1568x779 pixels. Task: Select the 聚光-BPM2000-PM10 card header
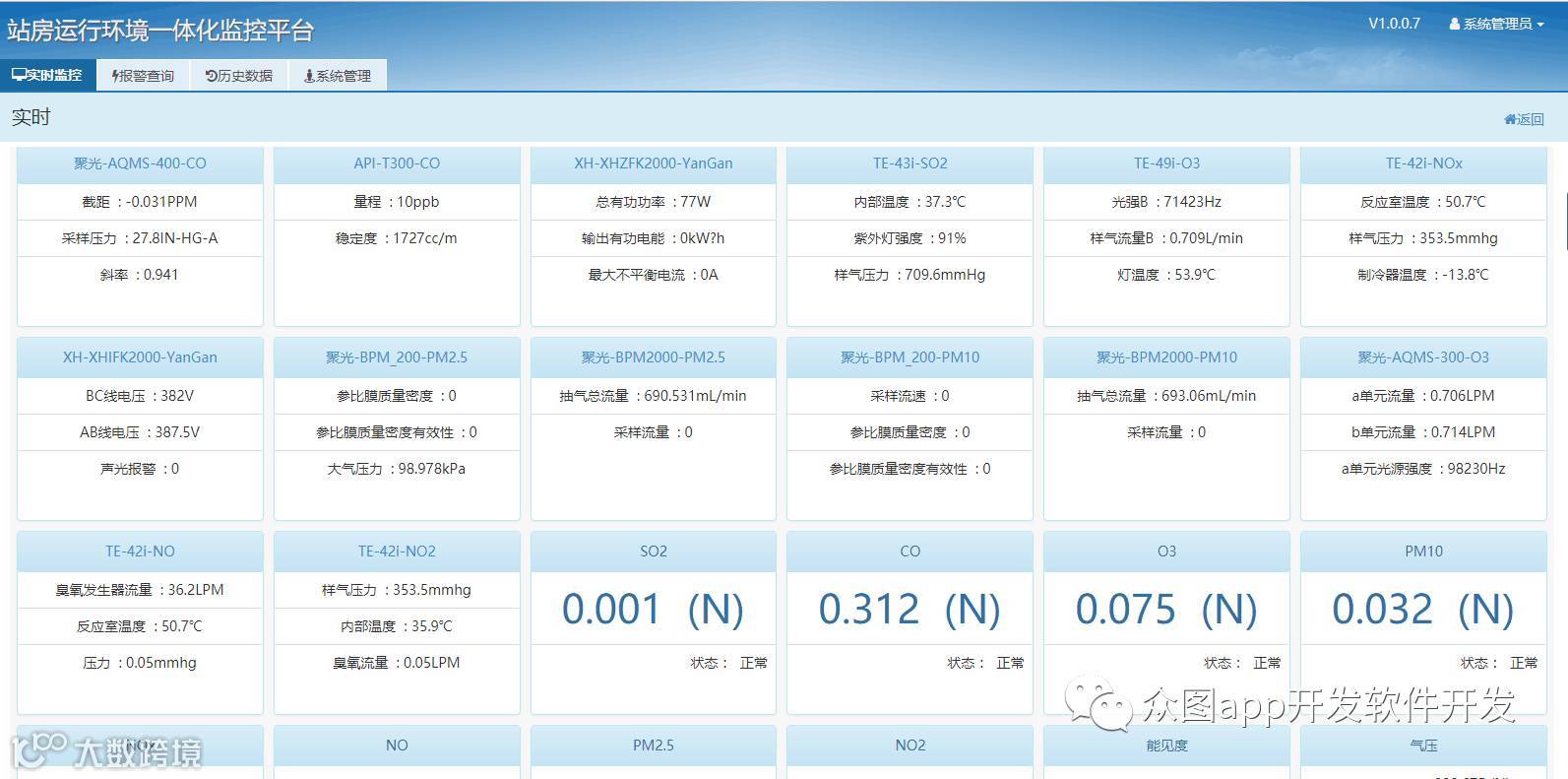point(1166,357)
